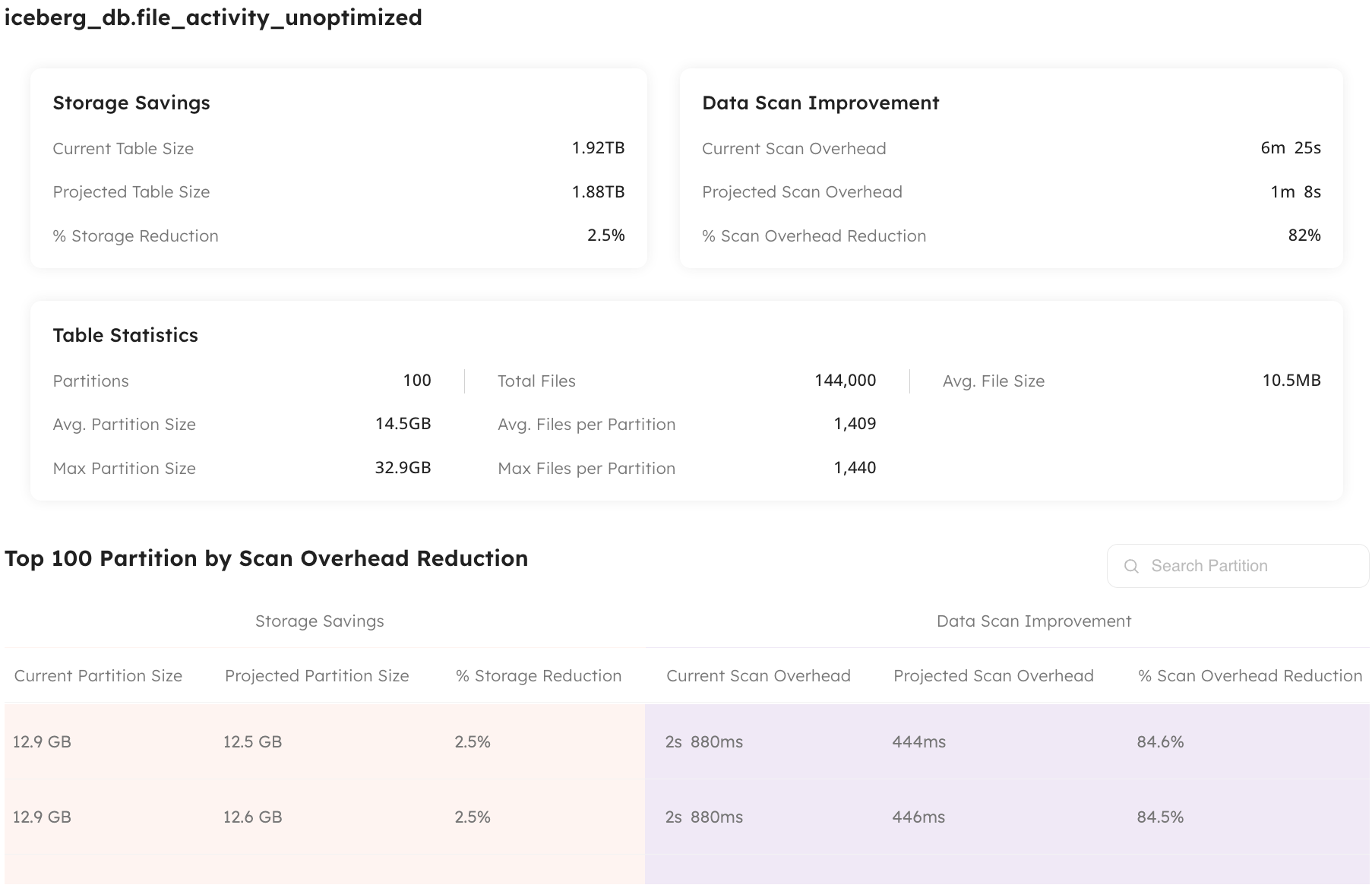
Task: Click the 84.5% scan overhead reduction cell
Action: click(1160, 817)
